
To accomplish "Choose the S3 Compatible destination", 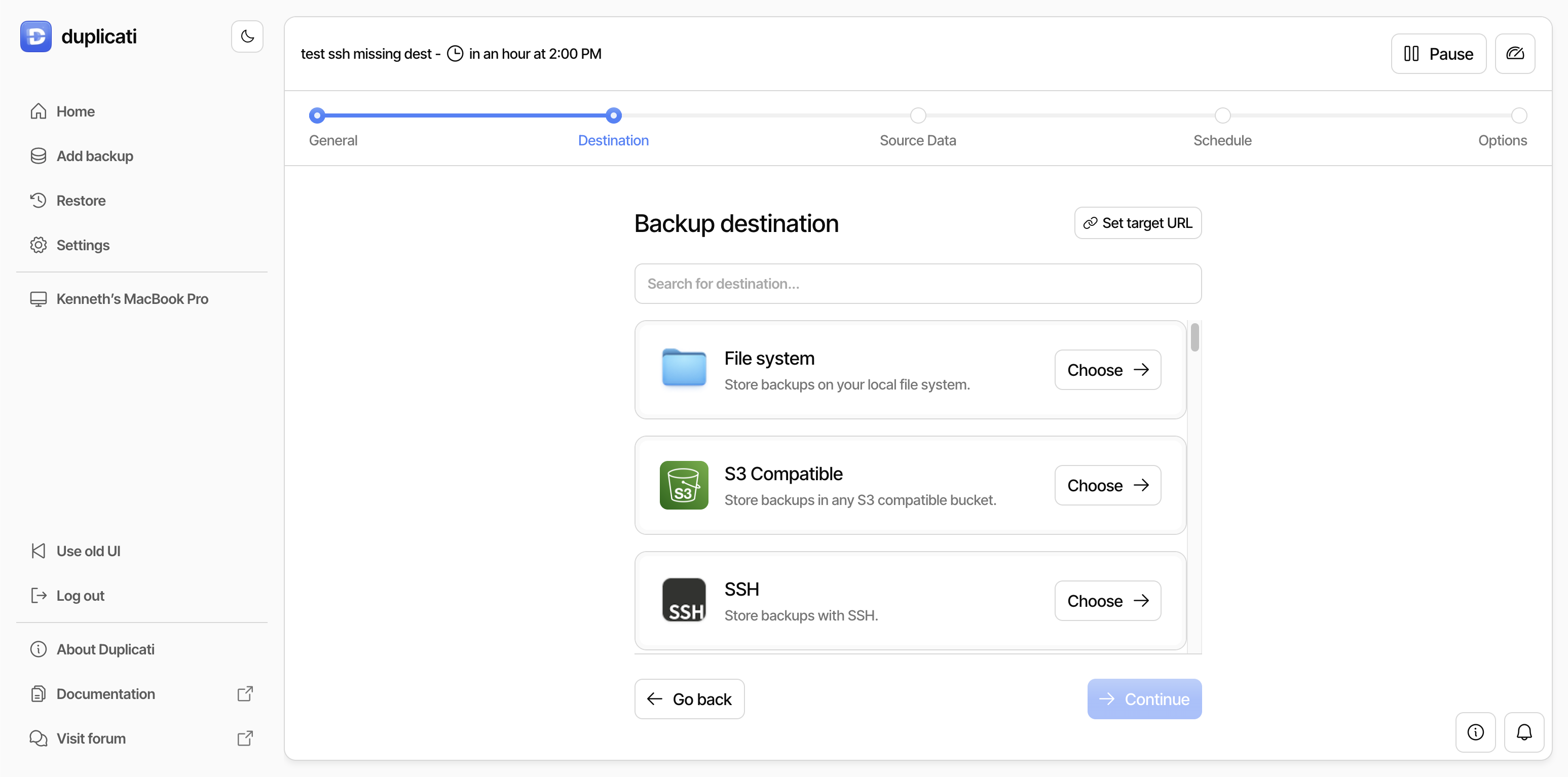I will click(x=1107, y=485).
